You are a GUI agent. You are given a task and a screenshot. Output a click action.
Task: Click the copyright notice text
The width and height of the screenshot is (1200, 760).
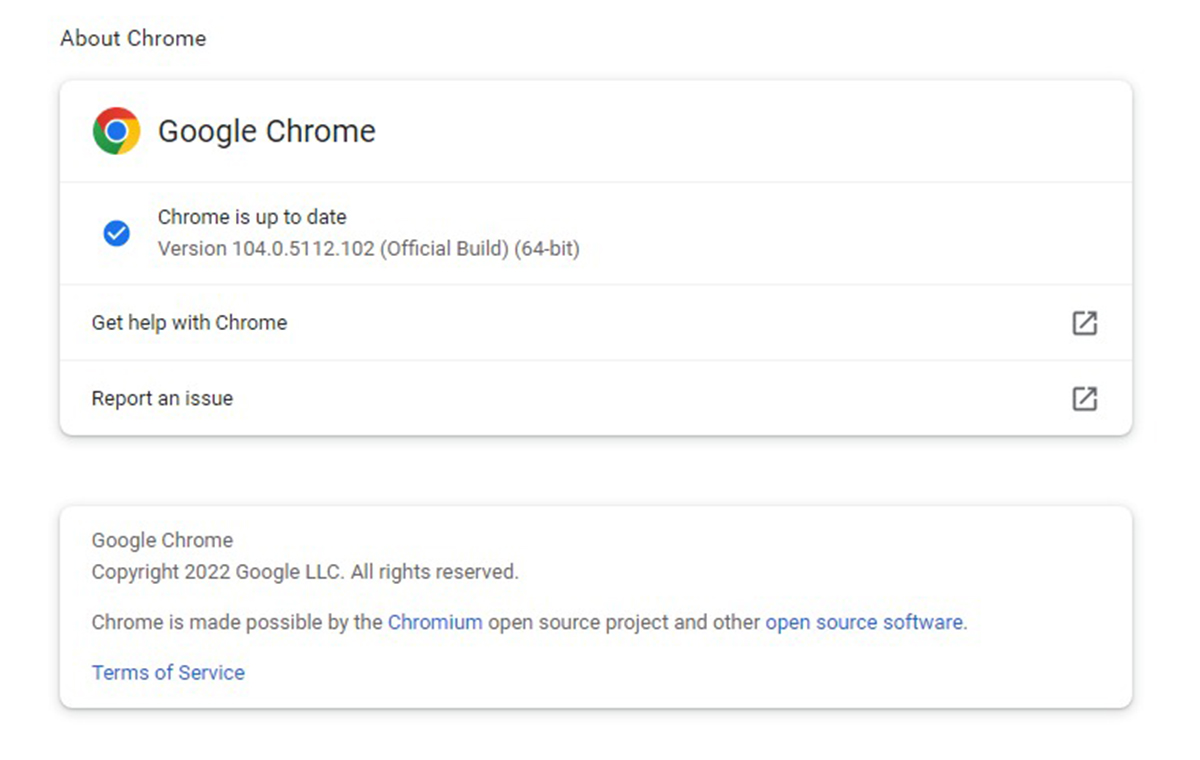click(x=305, y=571)
